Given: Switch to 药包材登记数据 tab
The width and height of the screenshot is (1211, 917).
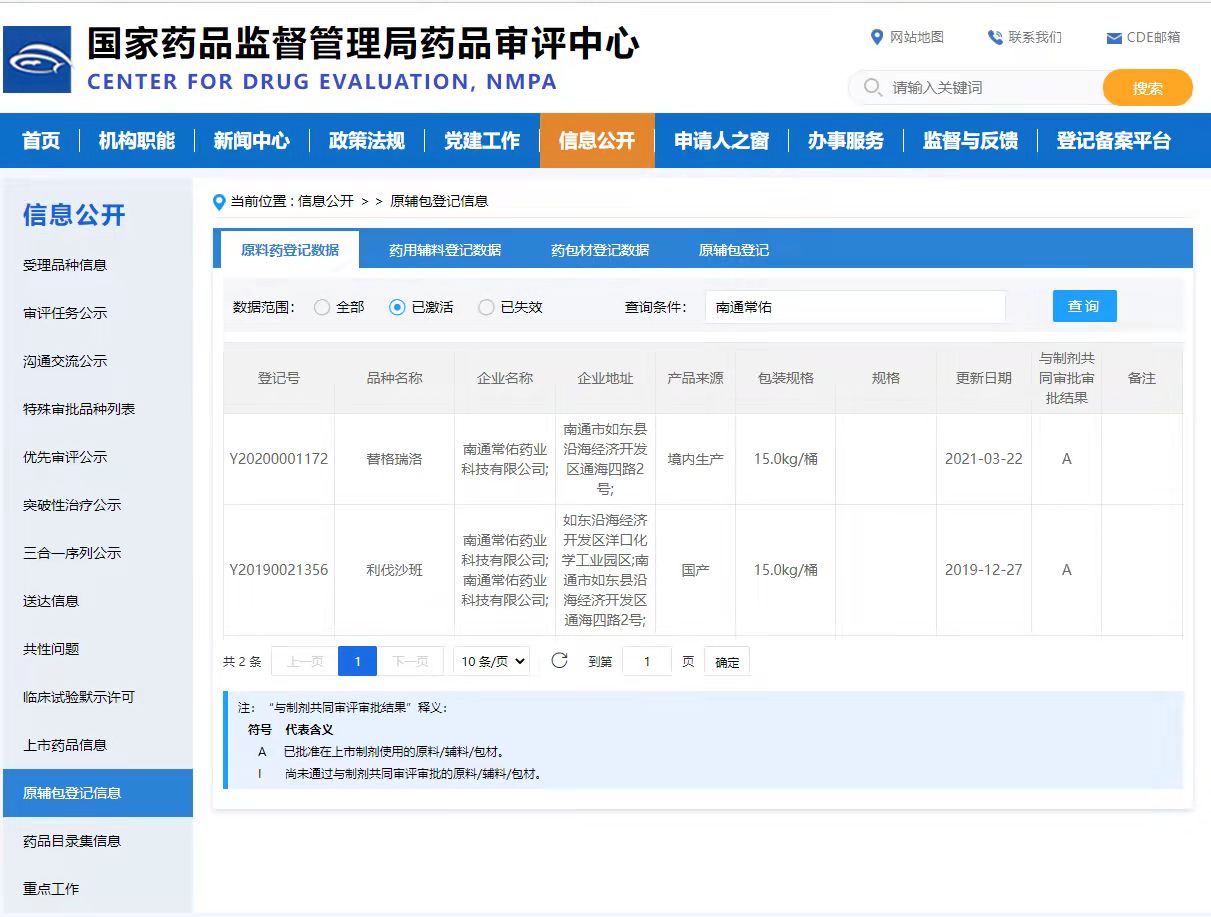Looking at the screenshot, I should [x=600, y=250].
